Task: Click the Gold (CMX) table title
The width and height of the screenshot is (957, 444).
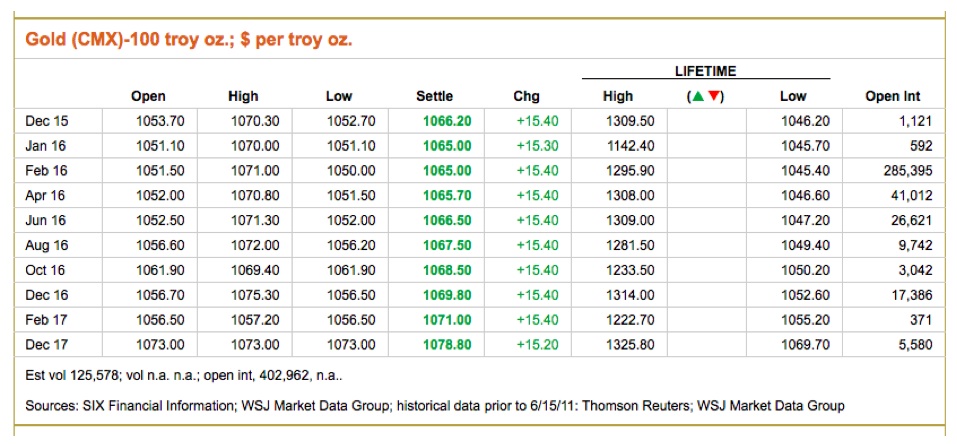Action: pos(188,40)
